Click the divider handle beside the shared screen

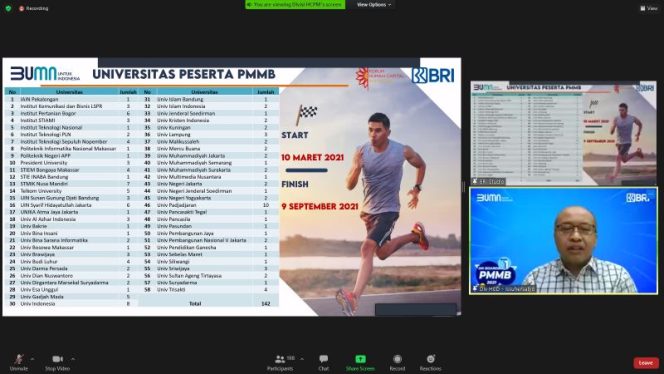464,187
